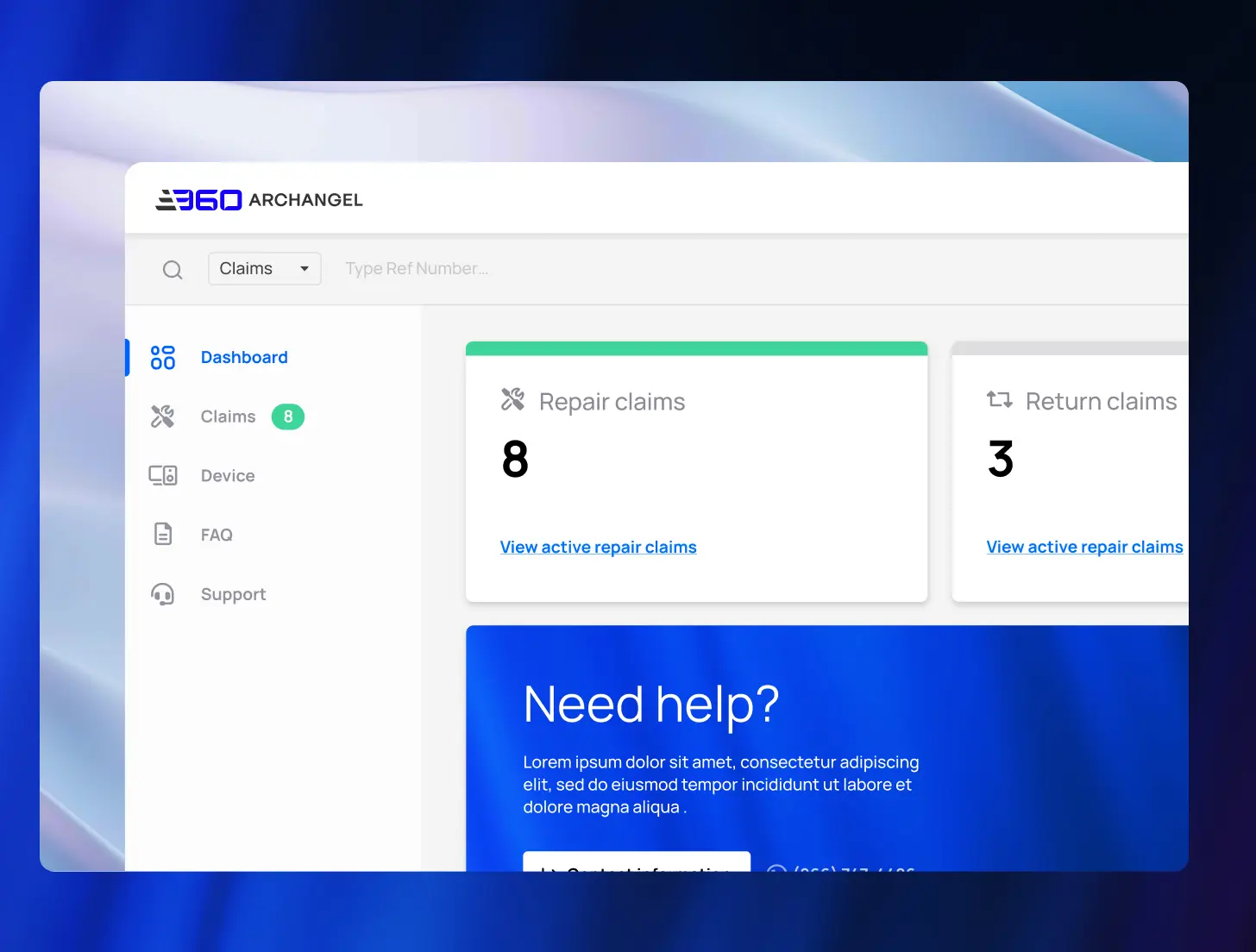
Task: Click the Type Ref Number search field
Action: click(417, 268)
